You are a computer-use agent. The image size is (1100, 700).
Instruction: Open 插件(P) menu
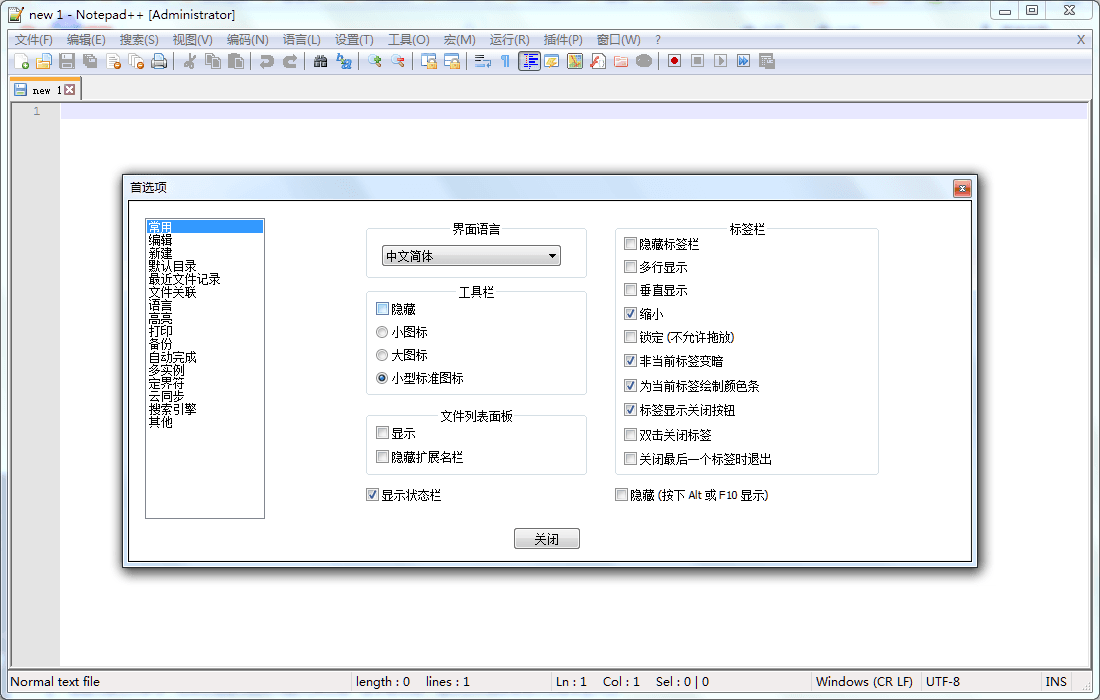(x=563, y=39)
